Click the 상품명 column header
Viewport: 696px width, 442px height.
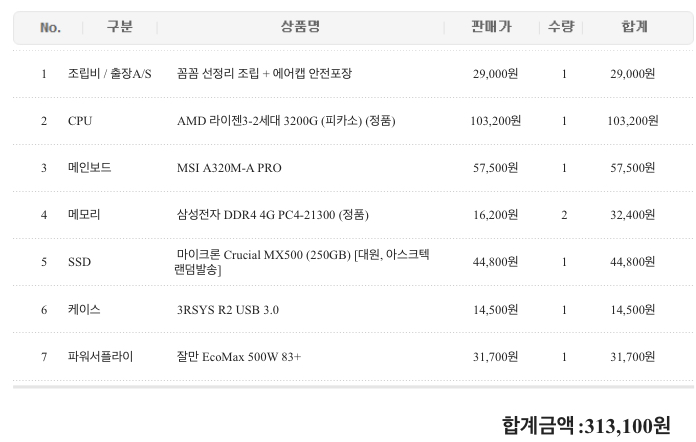(x=301, y=27)
